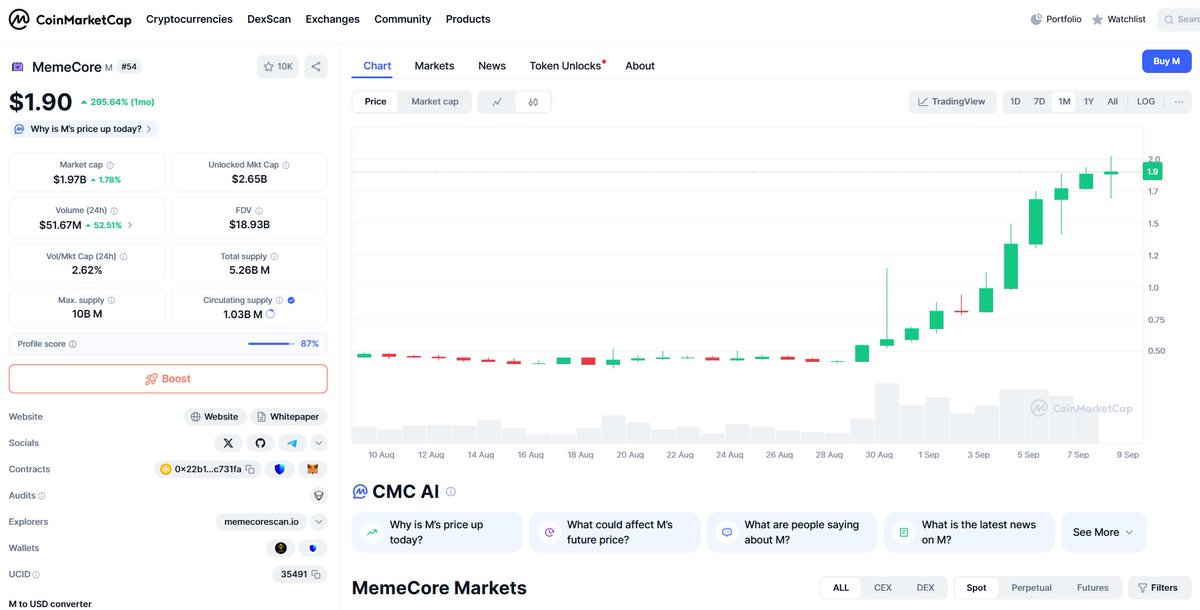Filter markets by DEX
The image size is (1200, 610).
tap(926, 588)
